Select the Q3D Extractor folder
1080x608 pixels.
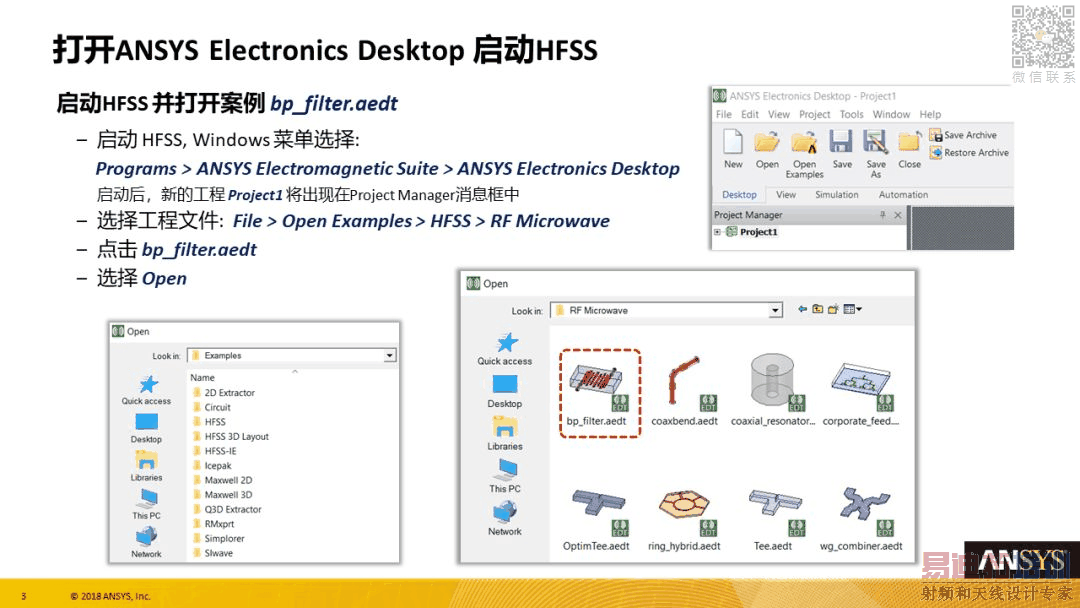pyautogui.click(x=227, y=510)
